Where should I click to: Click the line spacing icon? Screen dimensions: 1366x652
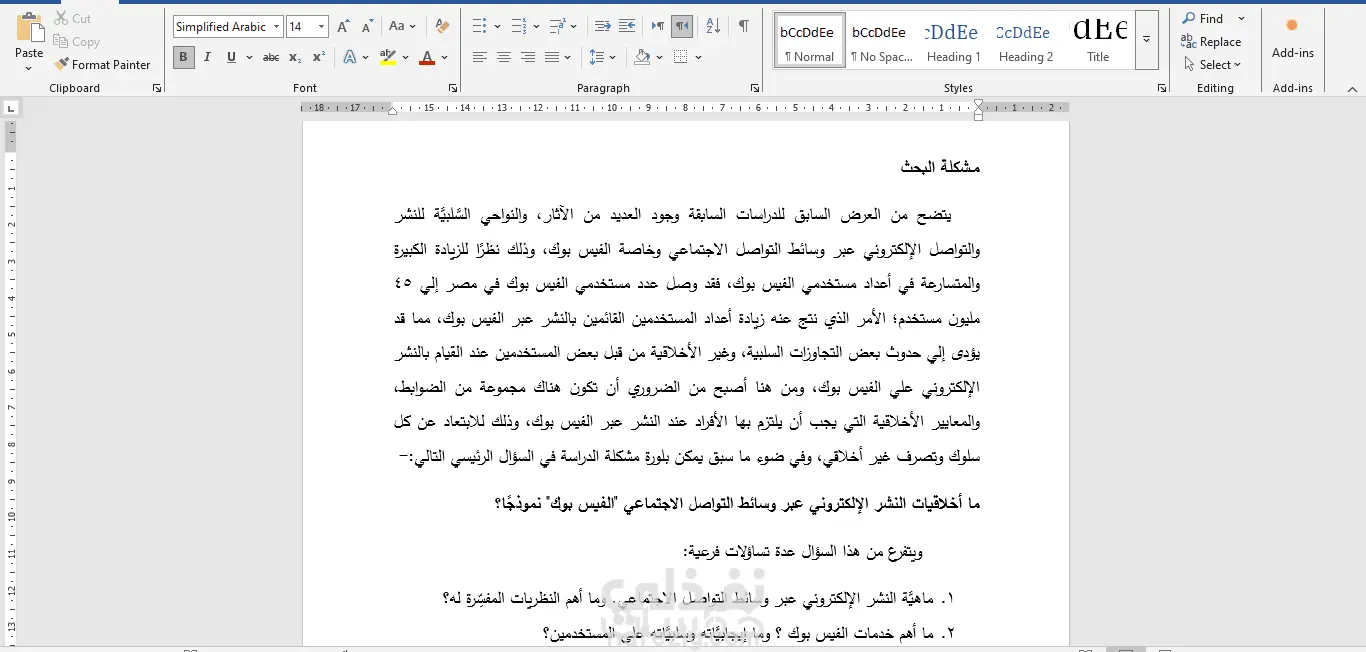pos(596,57)
